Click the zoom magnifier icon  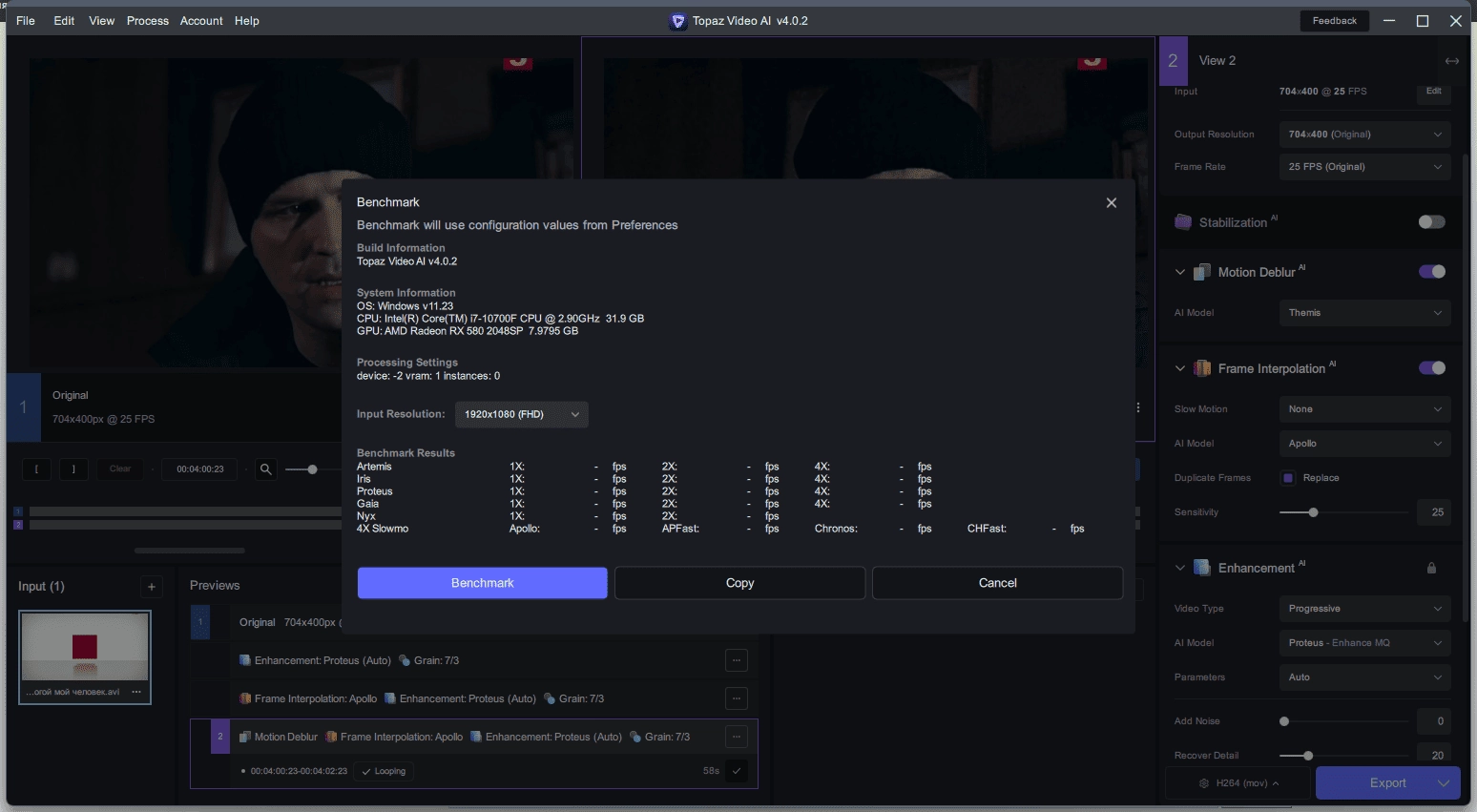point(266,469)
